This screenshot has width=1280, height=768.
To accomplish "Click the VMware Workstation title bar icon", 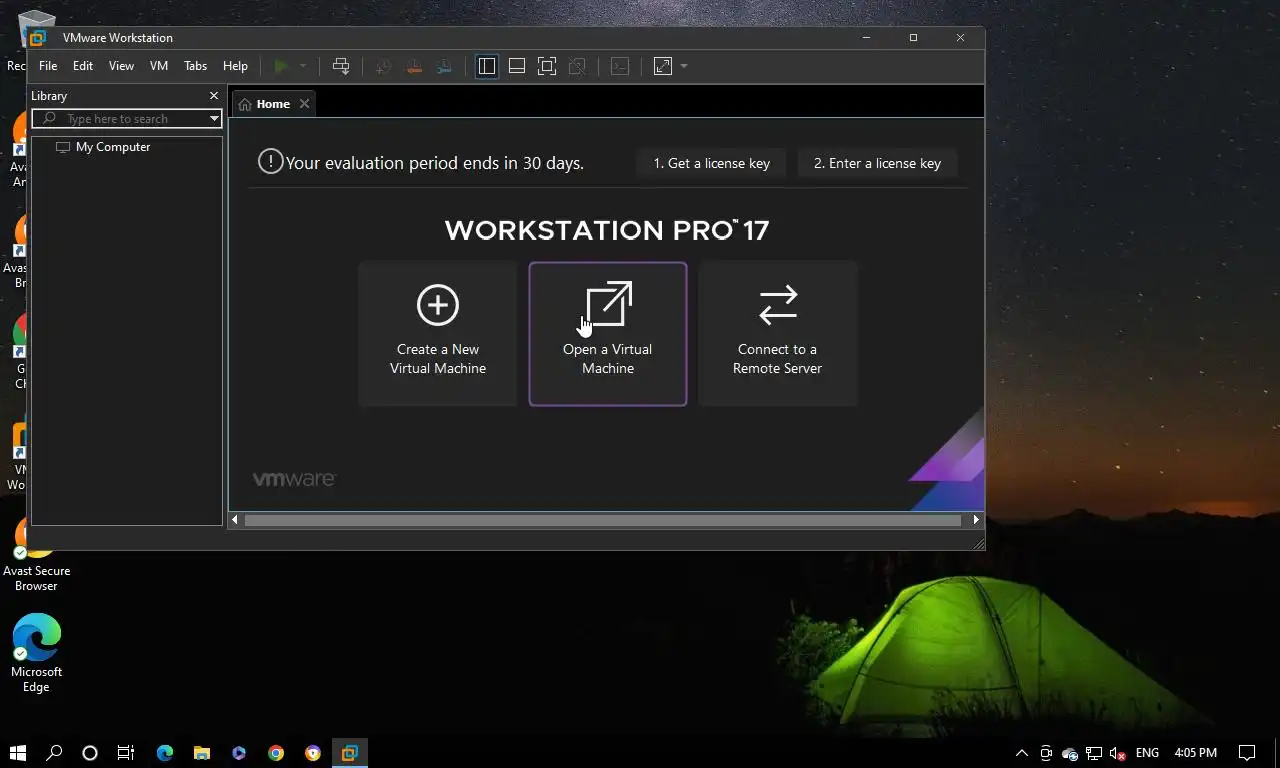I will pos(38,38).
